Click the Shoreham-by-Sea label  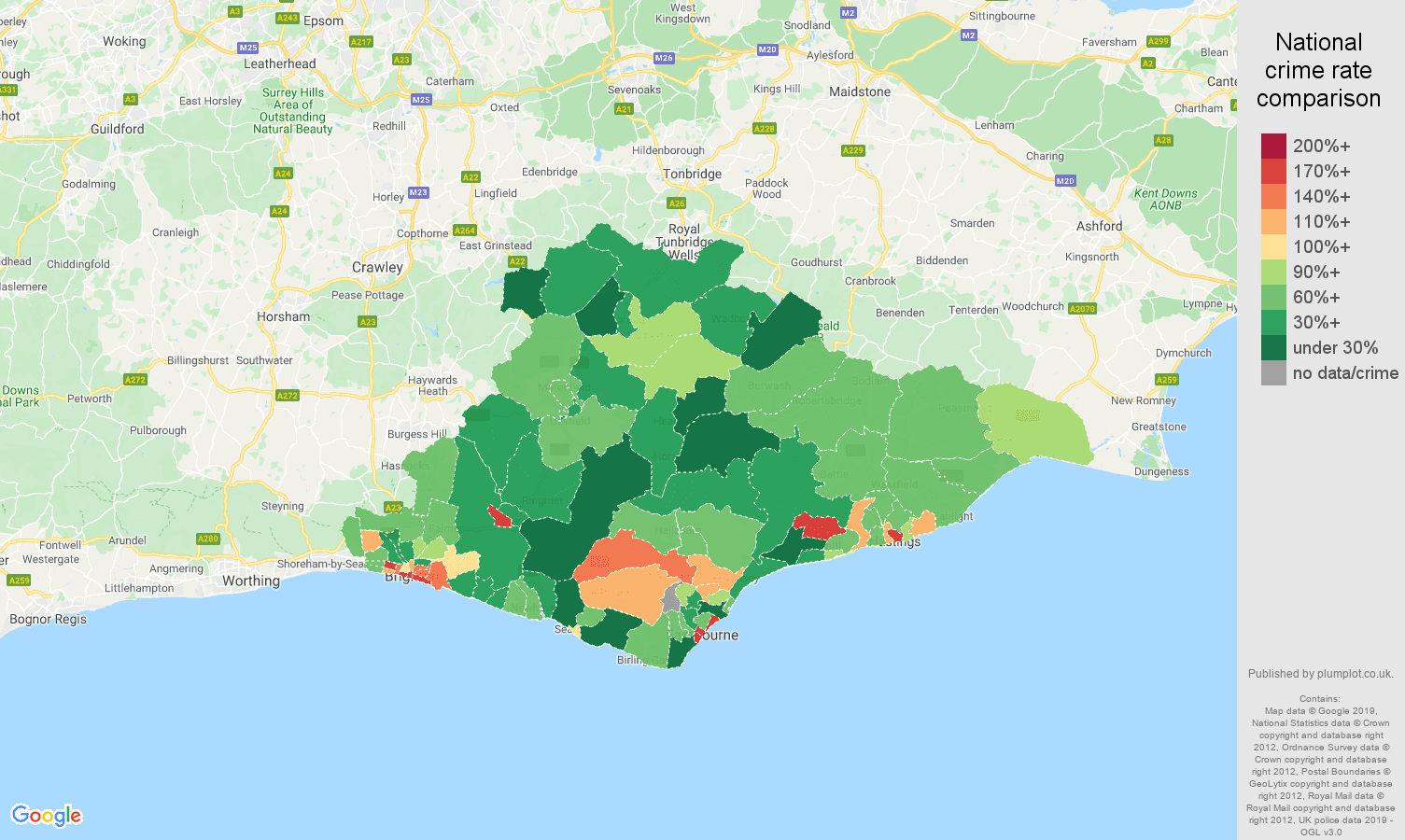coord(323,564)
